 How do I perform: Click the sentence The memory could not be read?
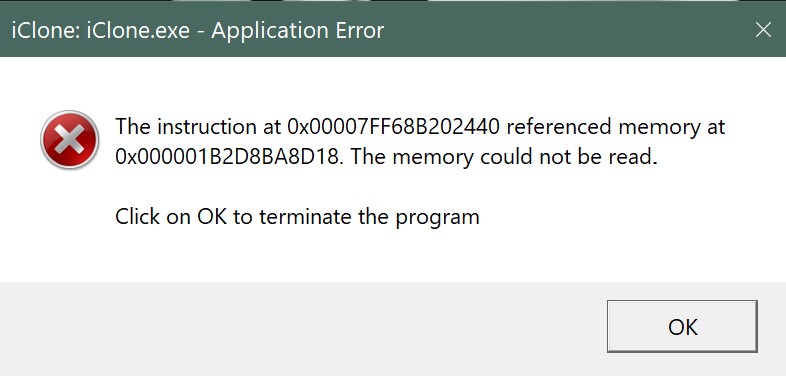(x=504, y=157)
